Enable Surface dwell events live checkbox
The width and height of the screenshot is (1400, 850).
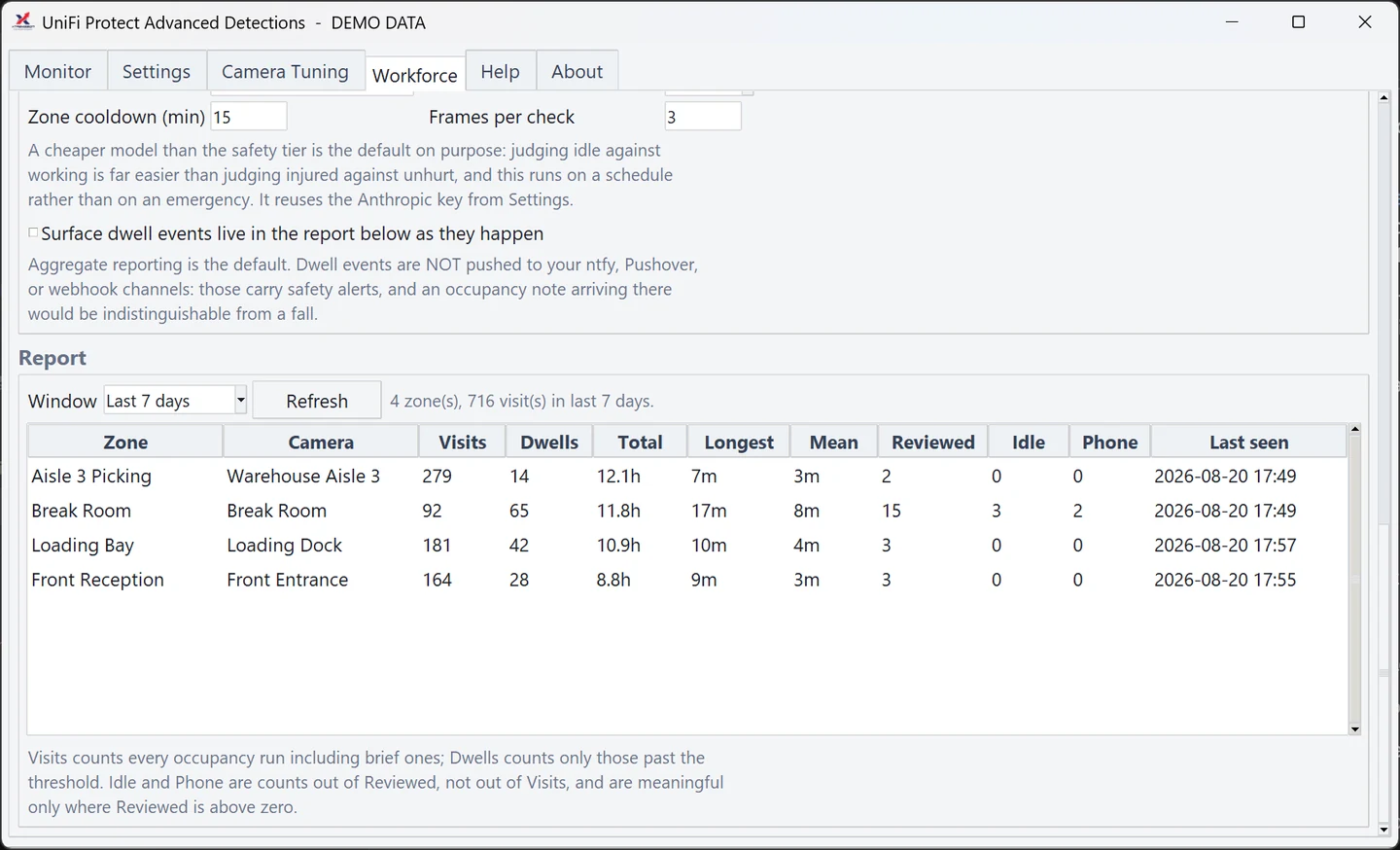pyautogui.click(x=33, y=232)
